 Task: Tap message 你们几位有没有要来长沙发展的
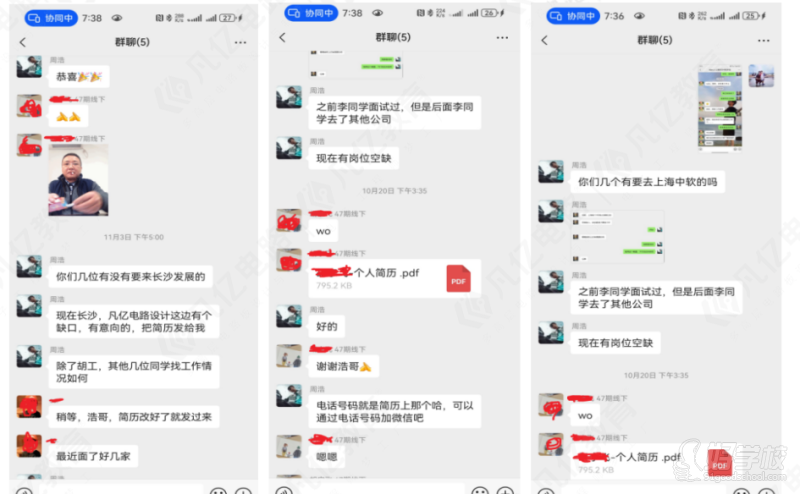pos(131,277)
